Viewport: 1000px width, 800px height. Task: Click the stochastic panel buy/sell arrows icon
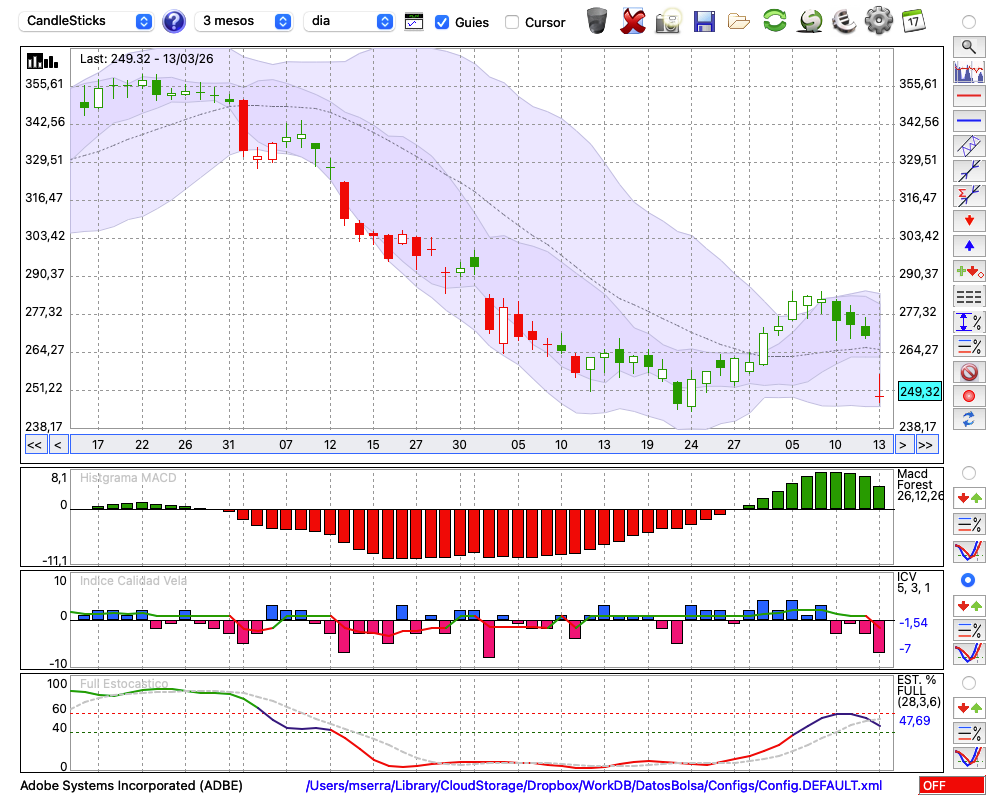[969, 707]
